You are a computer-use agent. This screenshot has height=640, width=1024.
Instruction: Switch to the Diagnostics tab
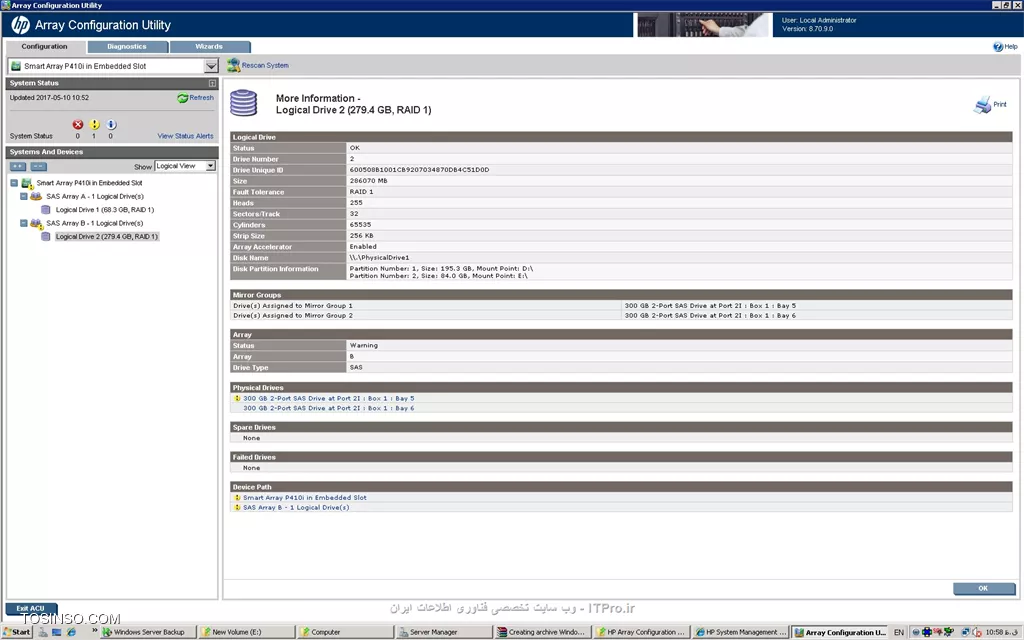[x=127, y=47]
